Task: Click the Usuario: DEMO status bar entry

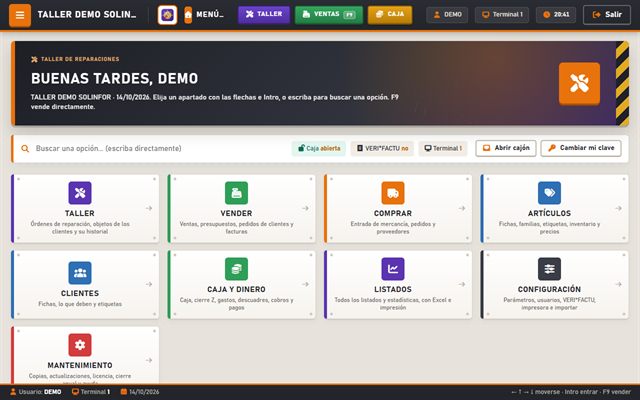Action: pyautogui.click(x=36, y=392)
